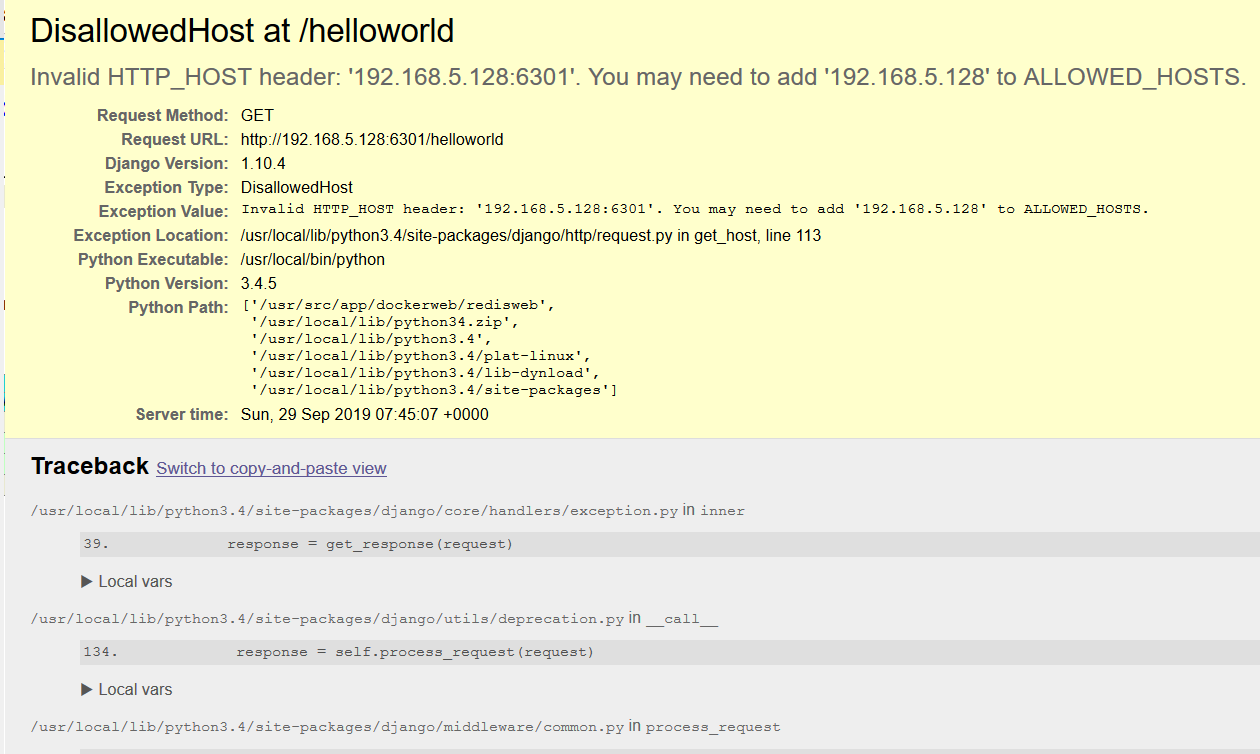Select '/usr/local/lib/python3.4/plat-linux' path entry
The width and height of the screenshot is (1260, 754).
[422, 356]
